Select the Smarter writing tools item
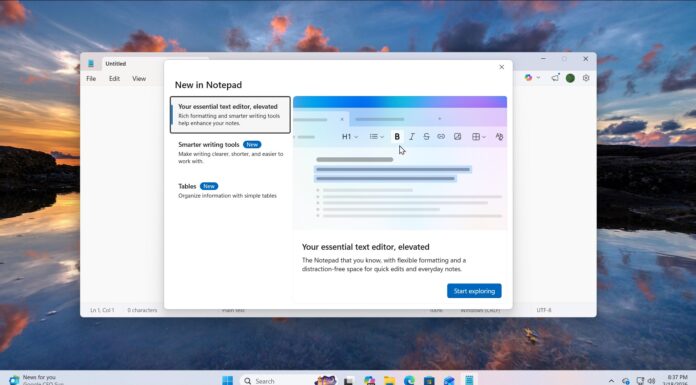This screenshot has height=385, width=696. pos(230,152)
